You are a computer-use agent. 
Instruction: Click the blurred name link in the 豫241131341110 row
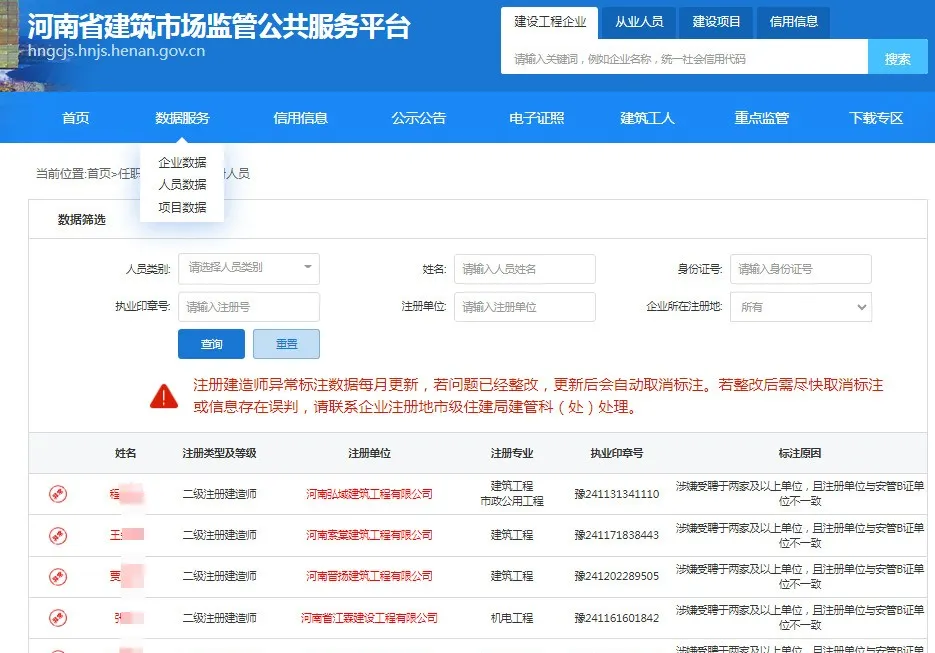pos(126,494)
